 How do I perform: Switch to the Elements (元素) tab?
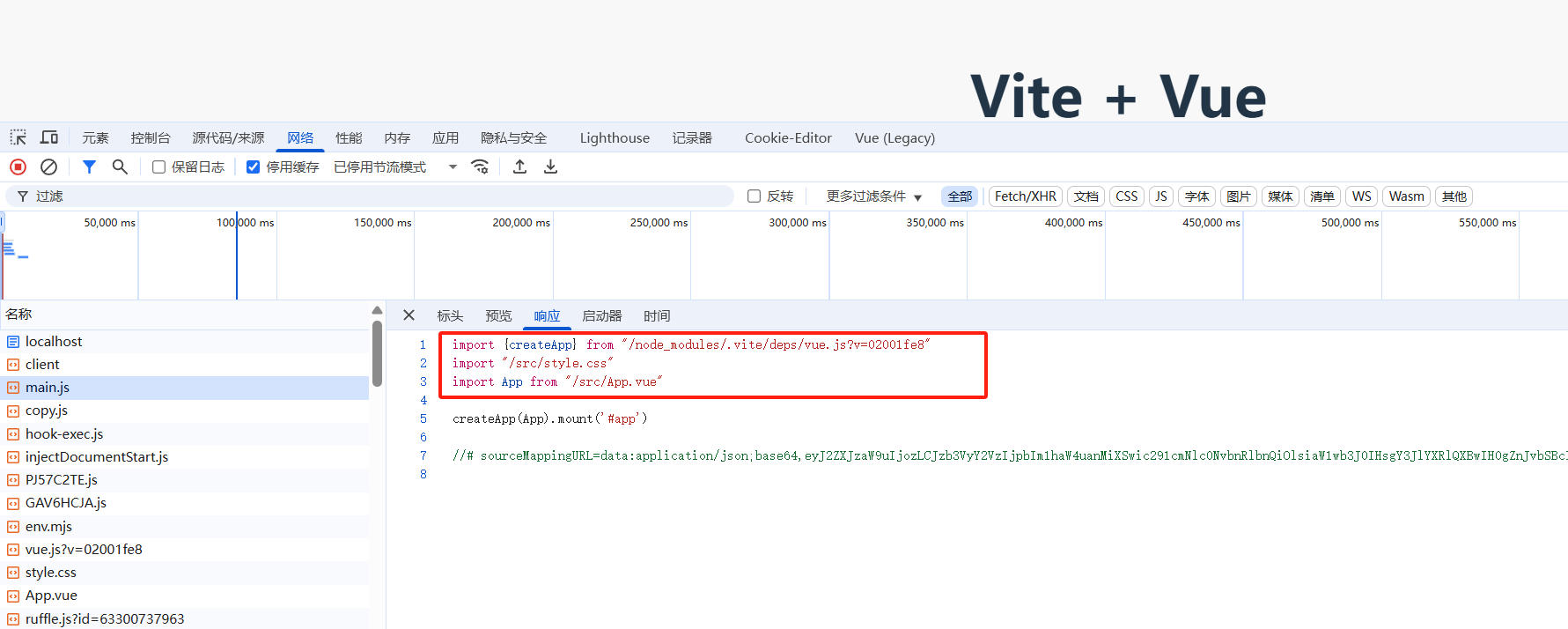pos(95,137)
